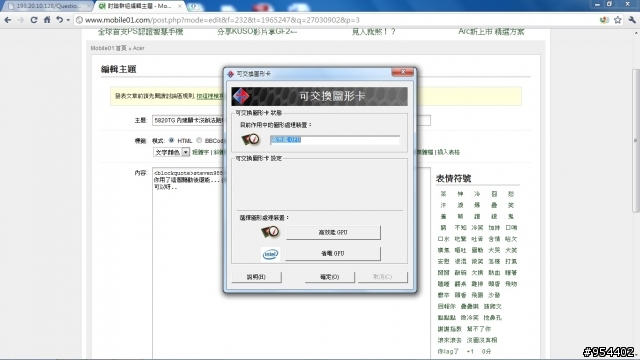This screenshot has width=640, height=360.
Task: Click the power-saving GPU button next to Intel logo
Action: 333,253
